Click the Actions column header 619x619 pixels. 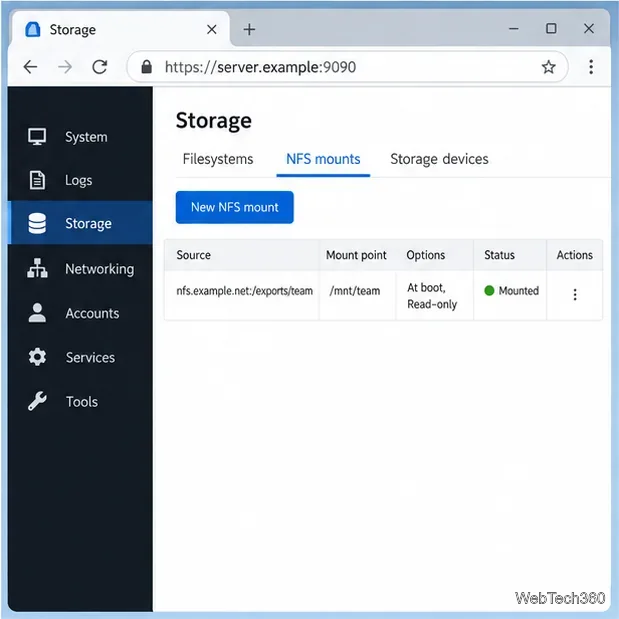point(575,255)
